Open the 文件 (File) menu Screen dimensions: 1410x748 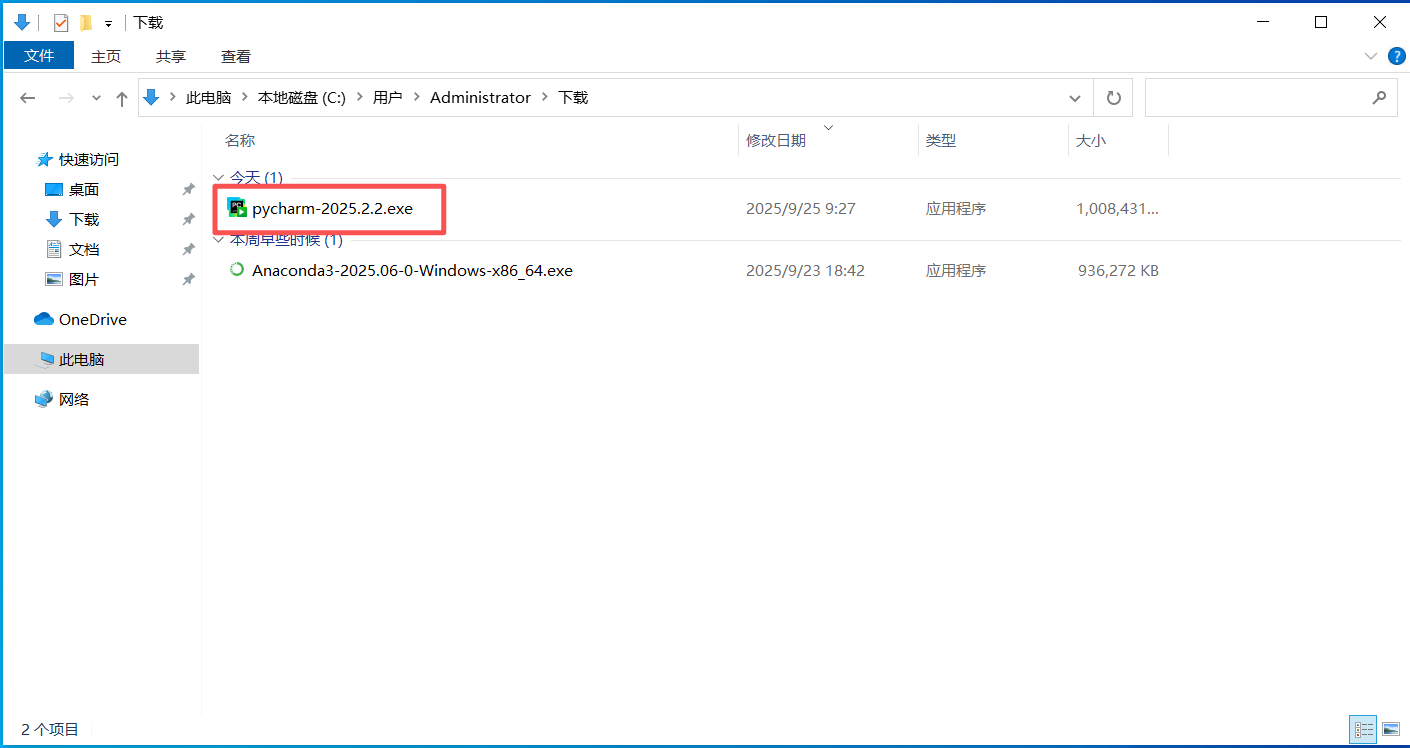tap(39, 55)
